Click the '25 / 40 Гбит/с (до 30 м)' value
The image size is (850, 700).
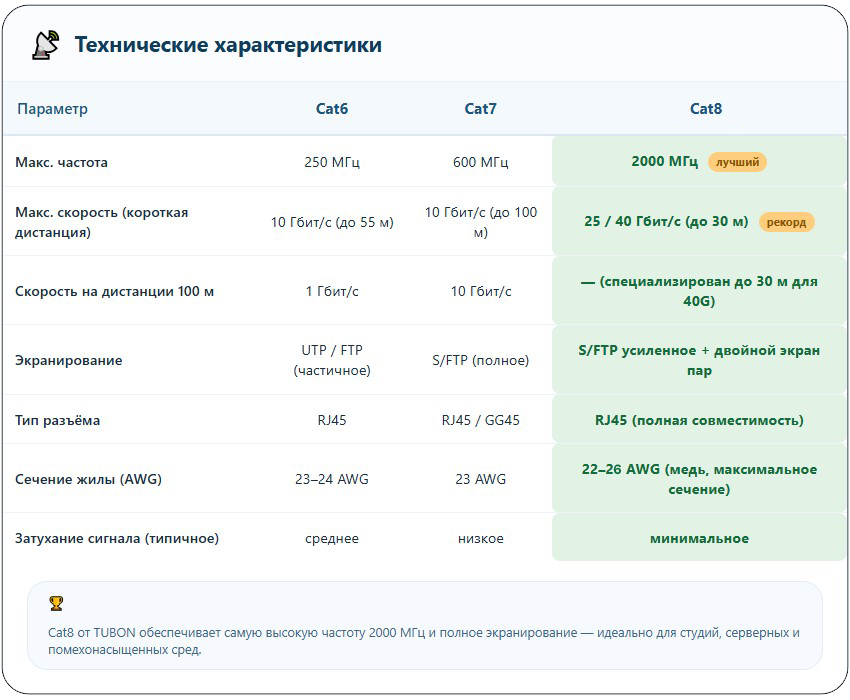pyautogui.click(x=666, y=221)
